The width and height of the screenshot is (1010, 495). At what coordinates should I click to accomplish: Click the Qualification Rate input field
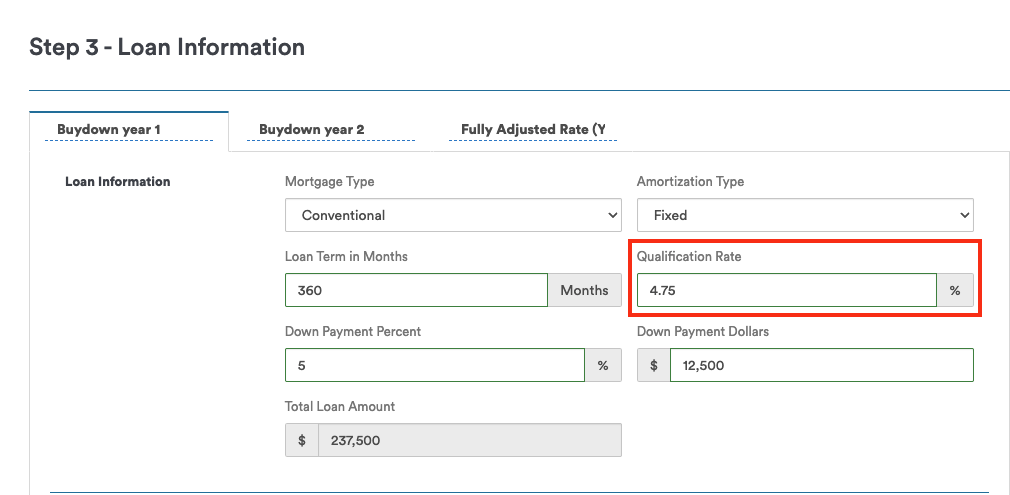pyautogui.click(x=786, y=290)
